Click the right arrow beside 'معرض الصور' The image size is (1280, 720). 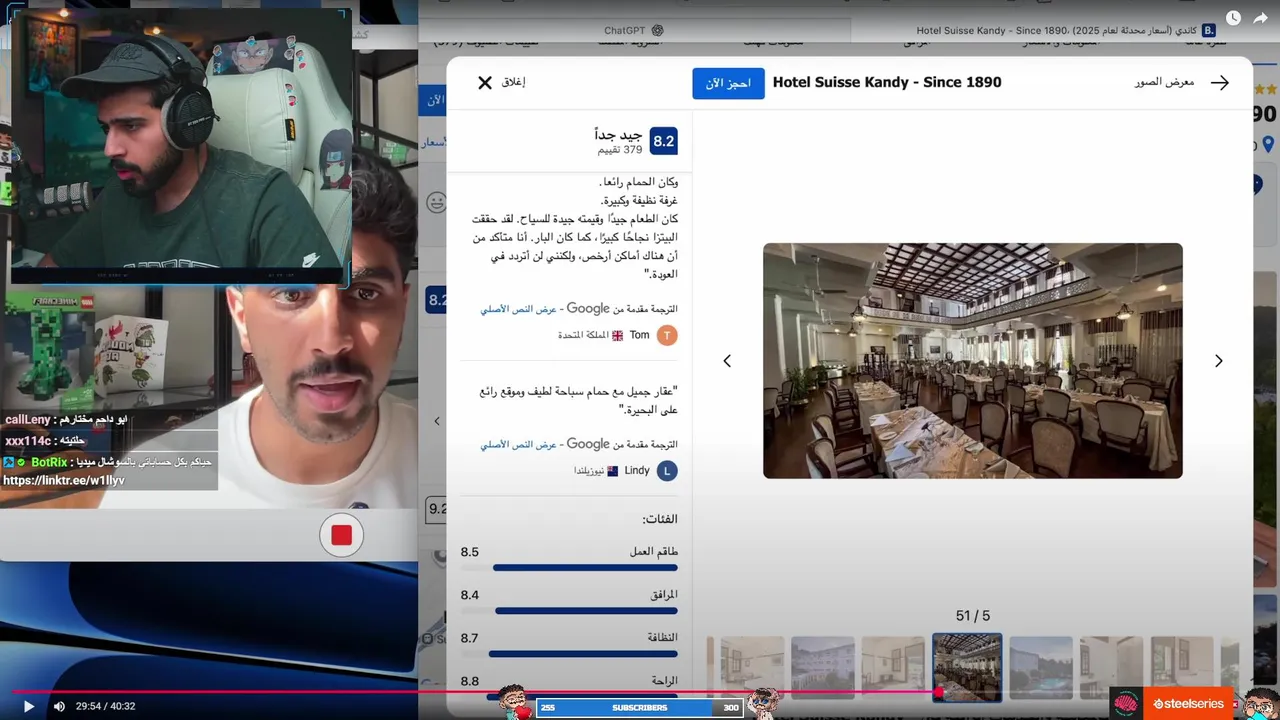pos(1220,83)
